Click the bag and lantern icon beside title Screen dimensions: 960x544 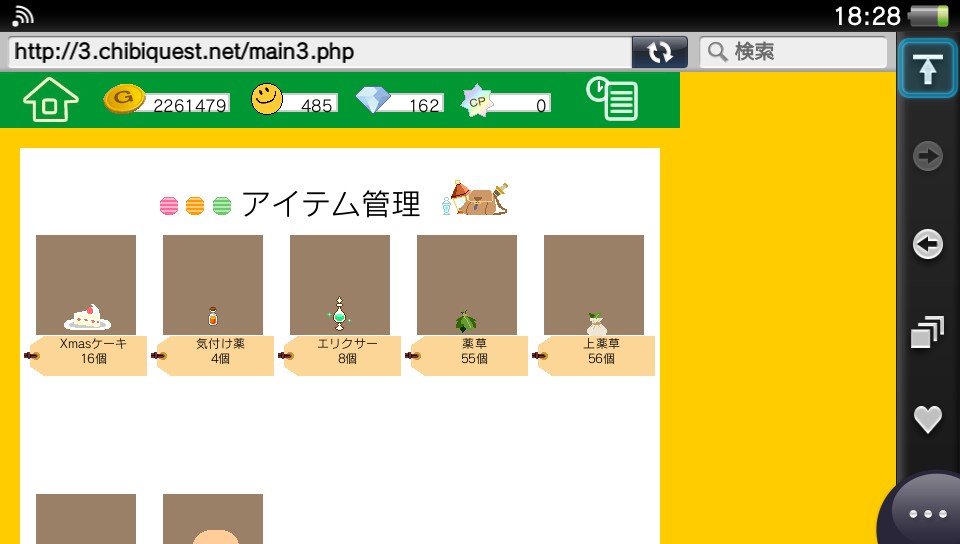point(475,198)
